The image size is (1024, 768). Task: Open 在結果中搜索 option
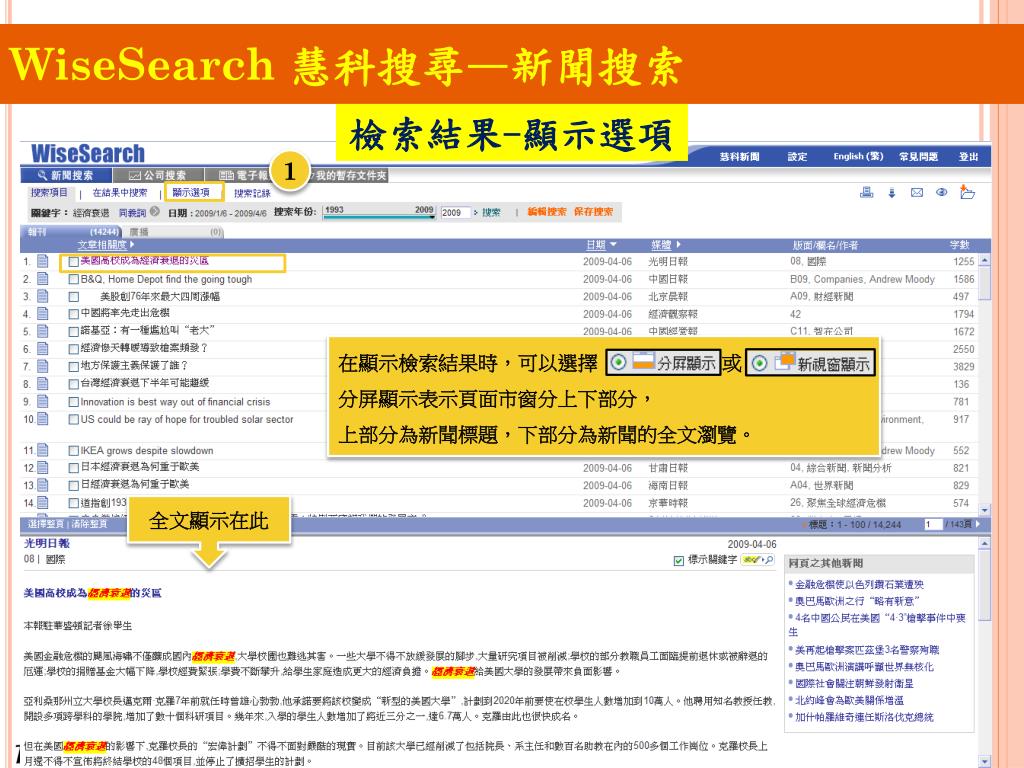(x=120, y=193)
